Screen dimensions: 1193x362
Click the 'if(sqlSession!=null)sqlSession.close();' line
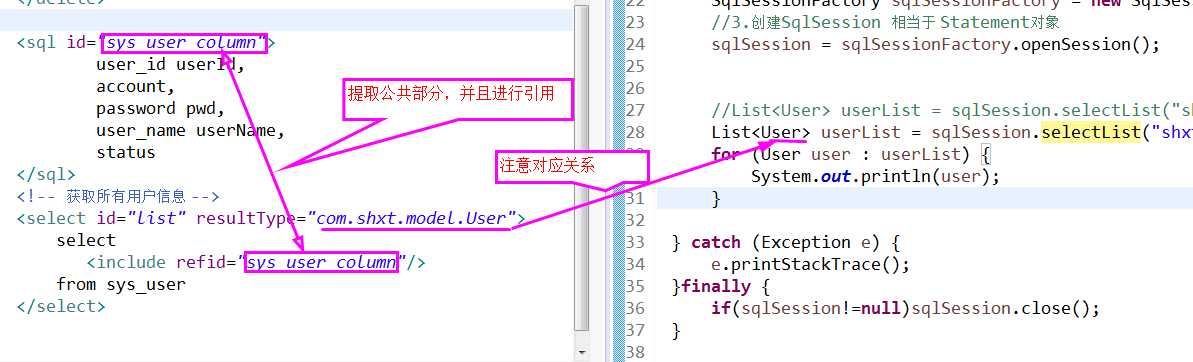coord(906,309)
